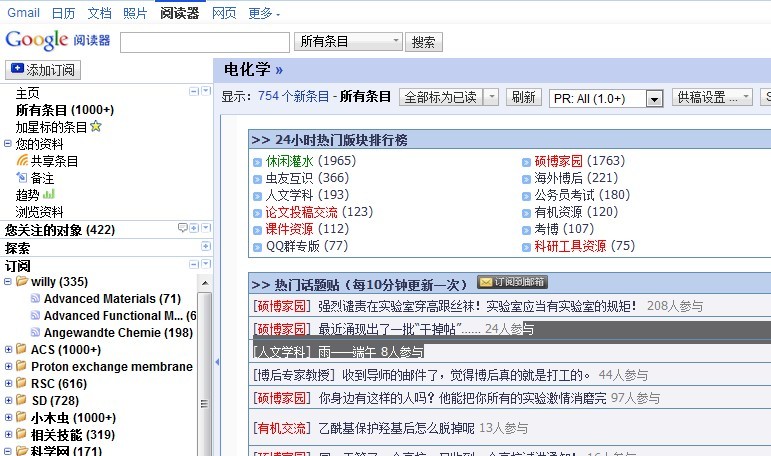Click the Google 阅读器 logo
Viewport: 771px width, 456px height.
point(58,40)
